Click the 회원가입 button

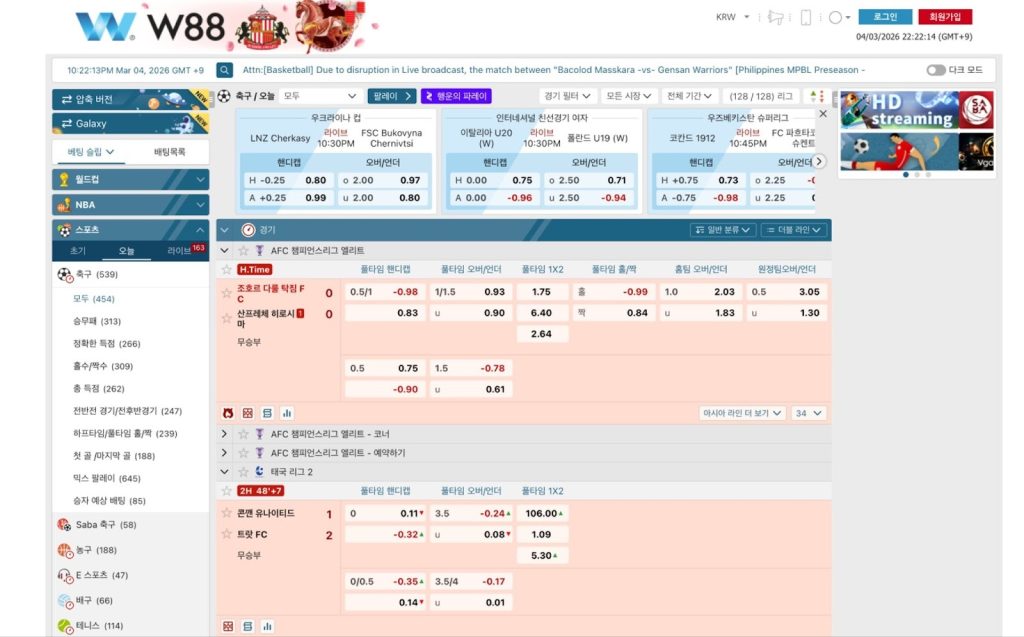point(945,17)
